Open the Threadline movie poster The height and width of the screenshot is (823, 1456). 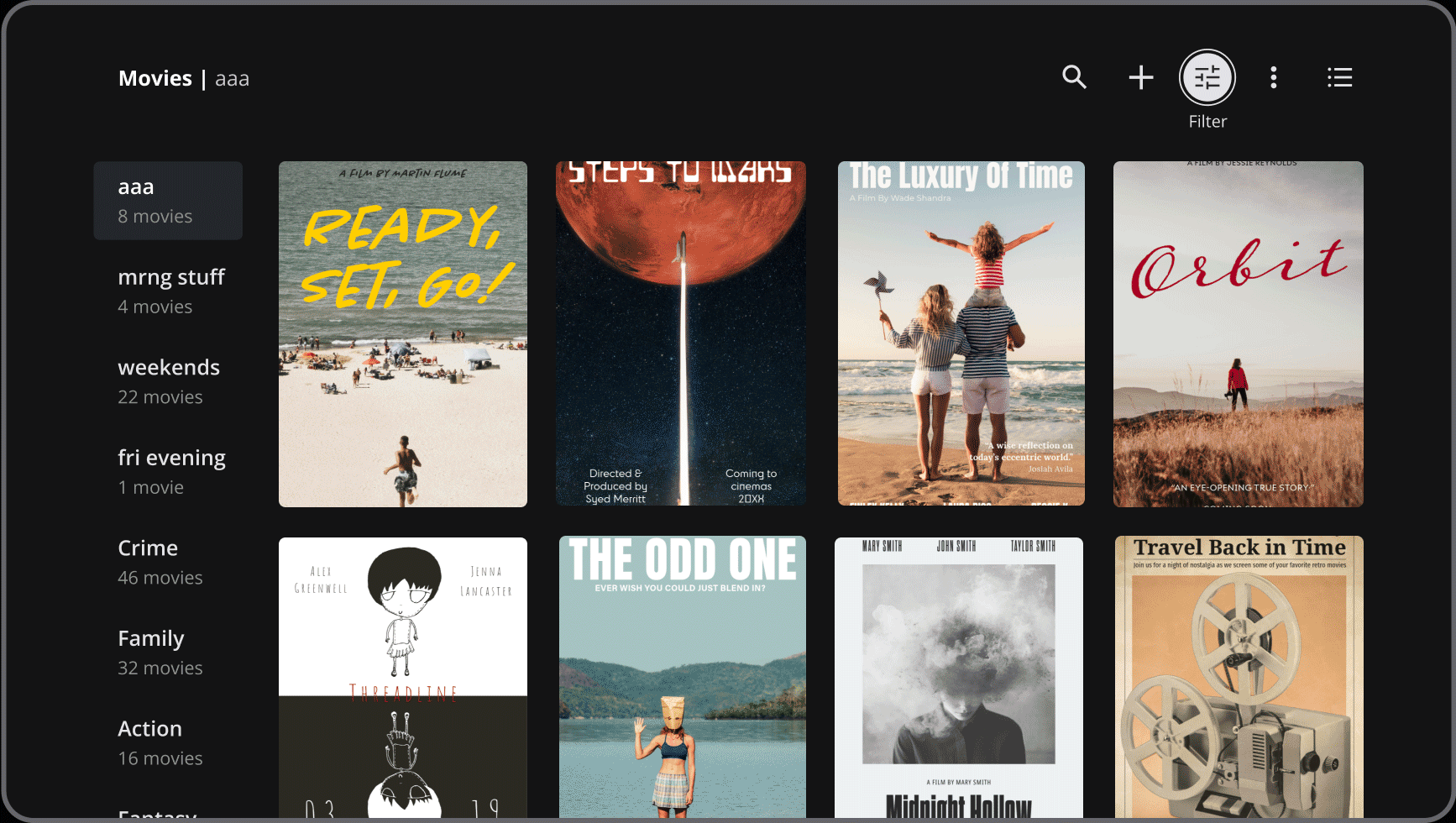pyautogui.click(x=403, y=678)
